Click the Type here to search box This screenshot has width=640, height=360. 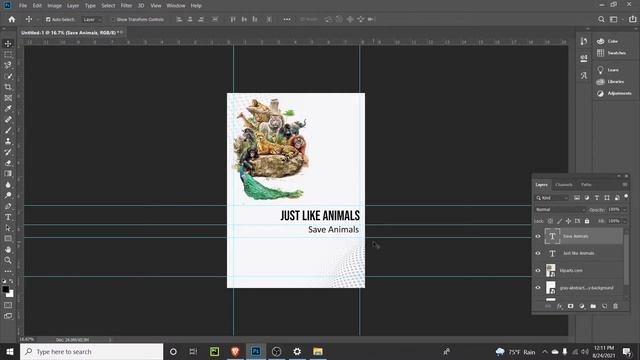(91, 351)
